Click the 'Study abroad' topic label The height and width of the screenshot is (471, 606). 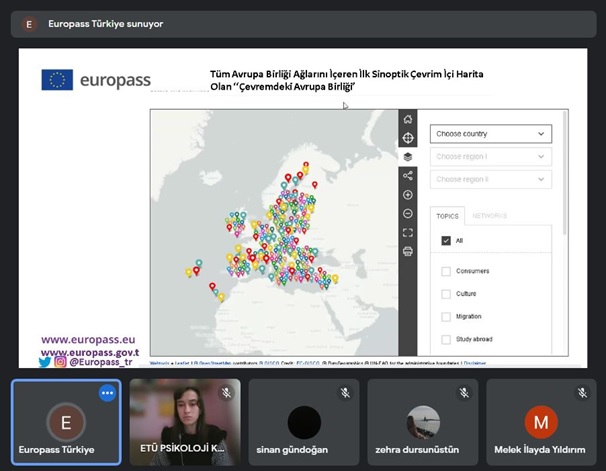pyautogui.click(x=474, y=339)
